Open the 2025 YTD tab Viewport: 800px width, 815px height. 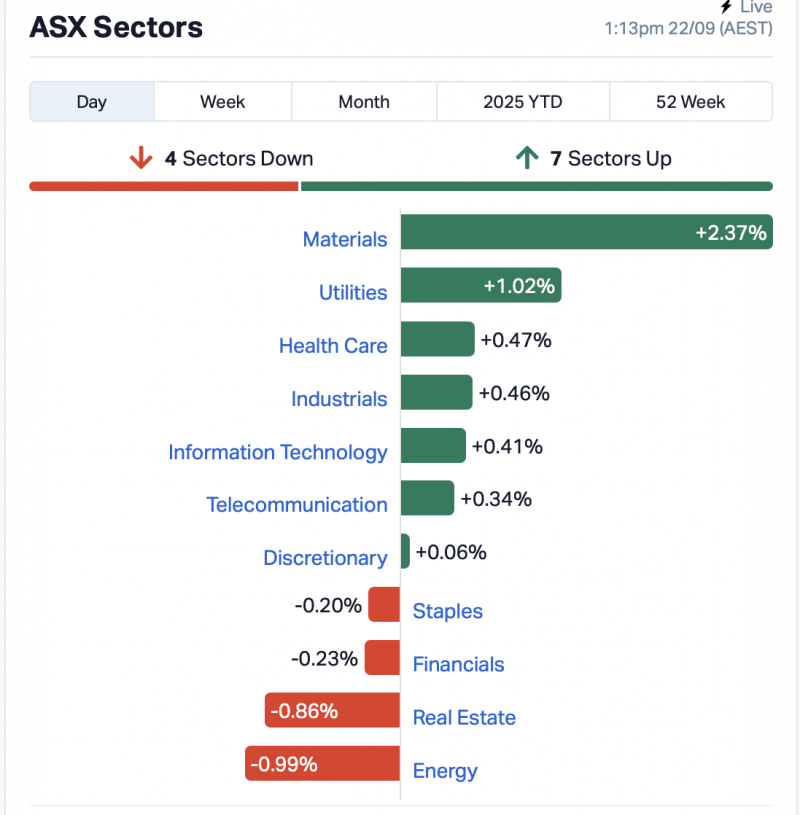point(522,102)
